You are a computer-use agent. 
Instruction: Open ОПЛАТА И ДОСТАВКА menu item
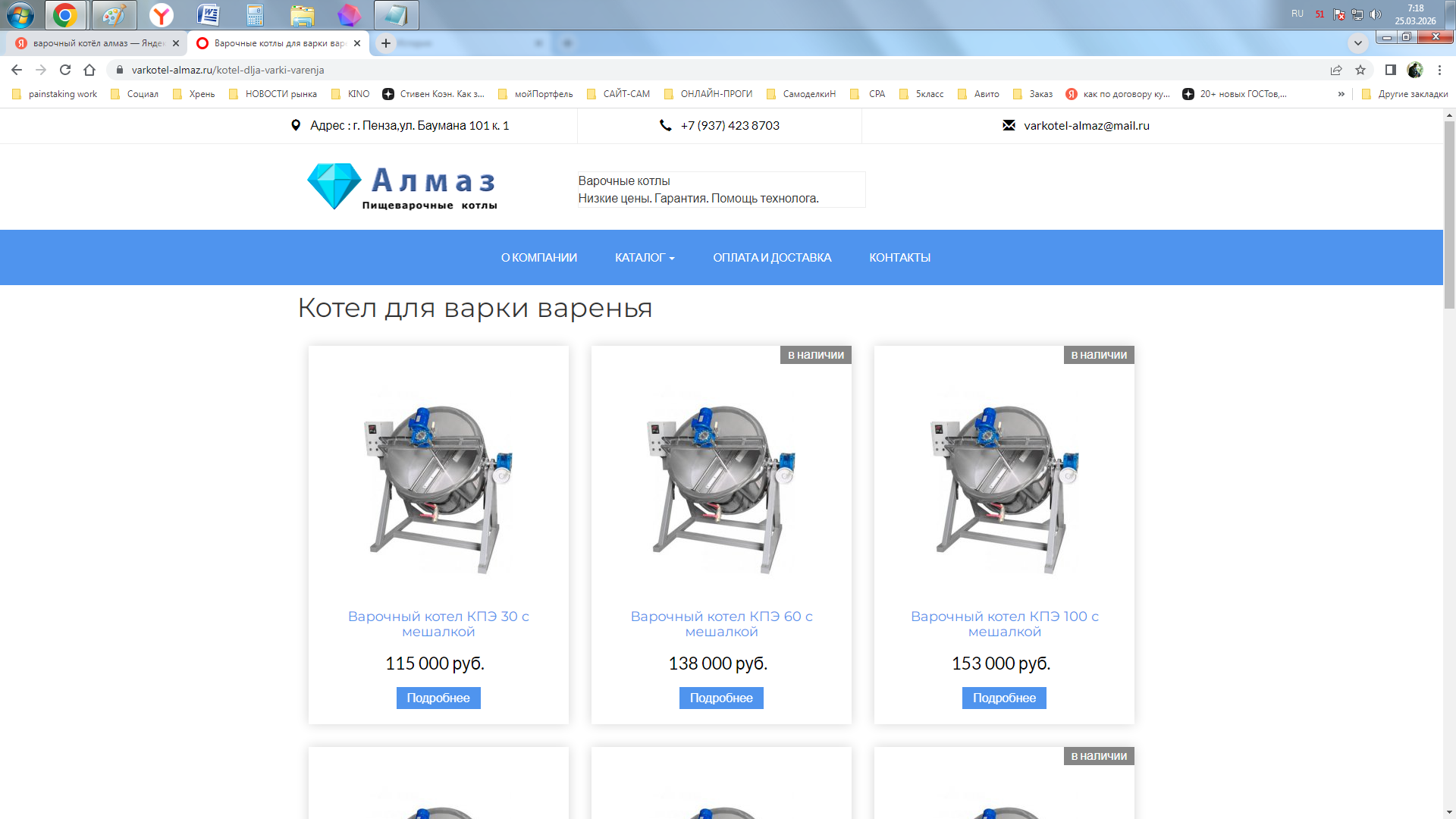coord(772,258)
